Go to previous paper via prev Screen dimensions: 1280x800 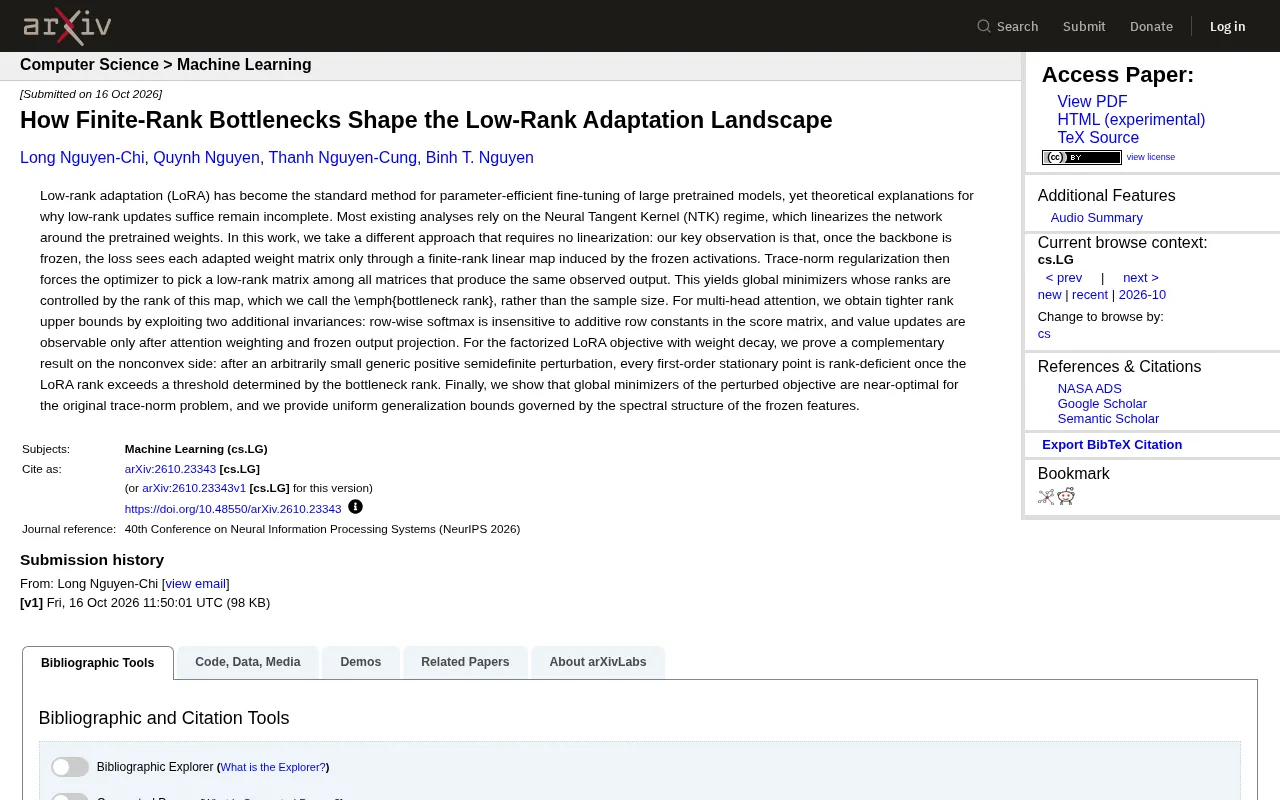pos(1064,278)
